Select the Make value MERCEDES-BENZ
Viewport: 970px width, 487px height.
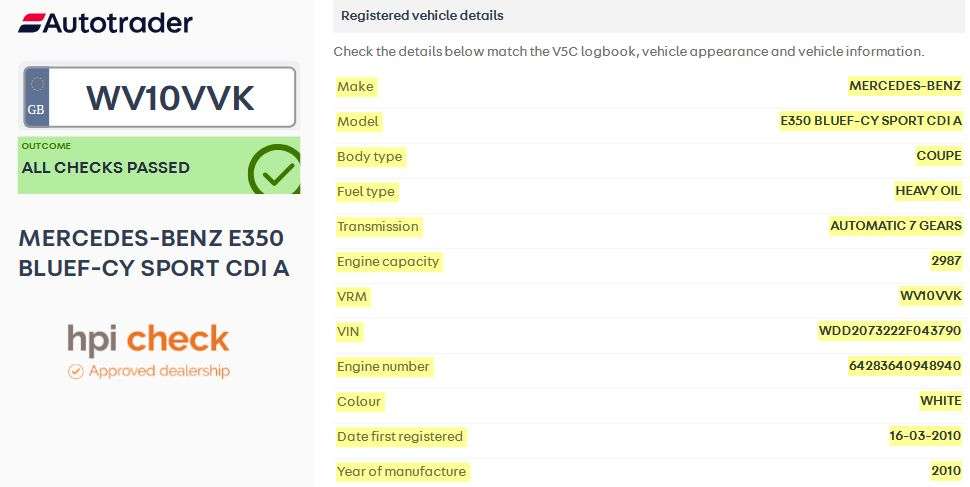point(904,86)
